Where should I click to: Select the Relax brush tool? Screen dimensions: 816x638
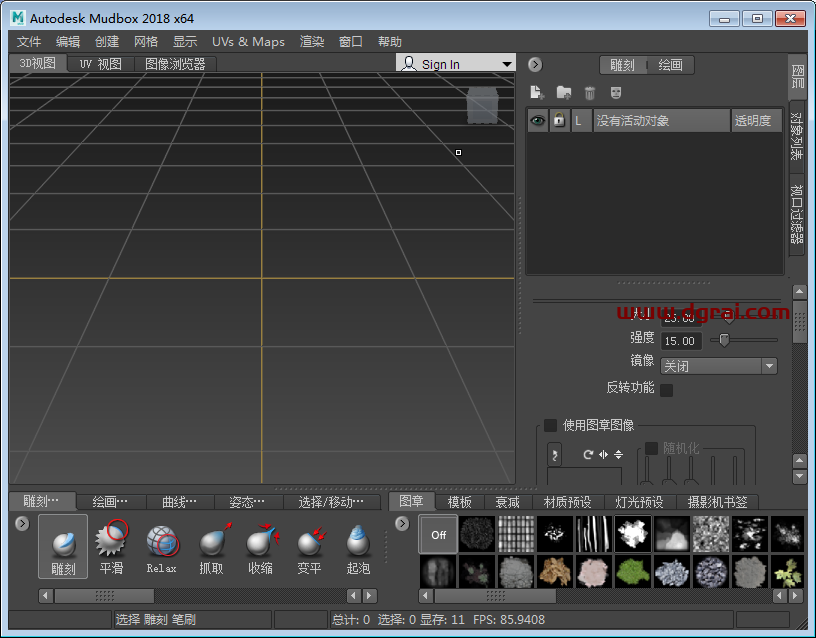162,546
